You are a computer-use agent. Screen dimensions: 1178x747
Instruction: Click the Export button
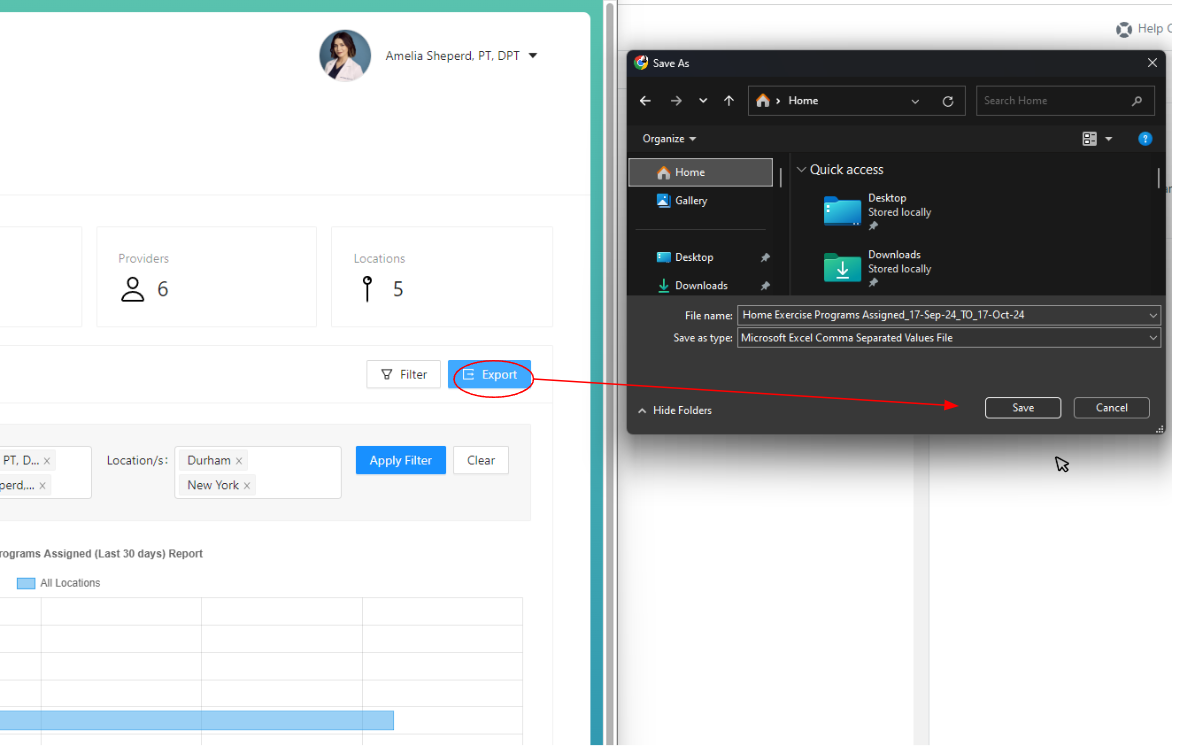(489, 375)
